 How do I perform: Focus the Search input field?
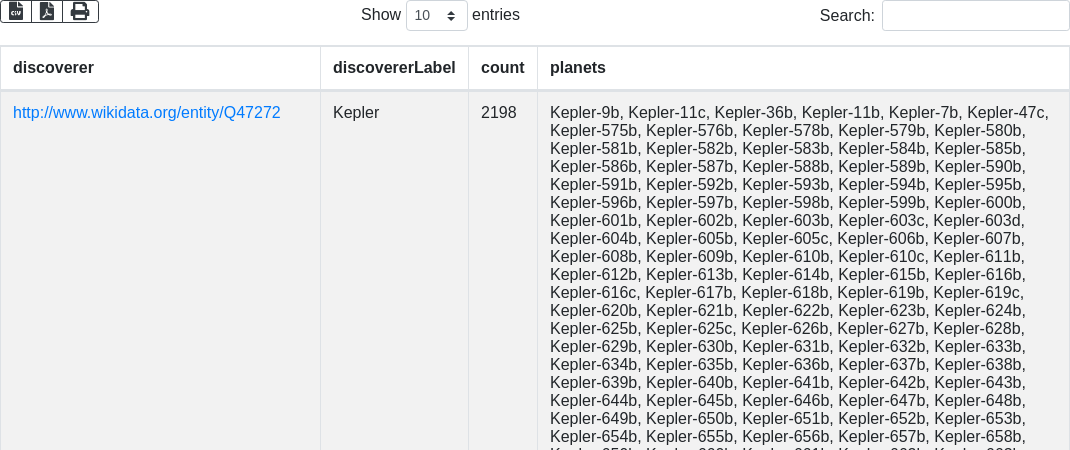click(x=975, y=15)
